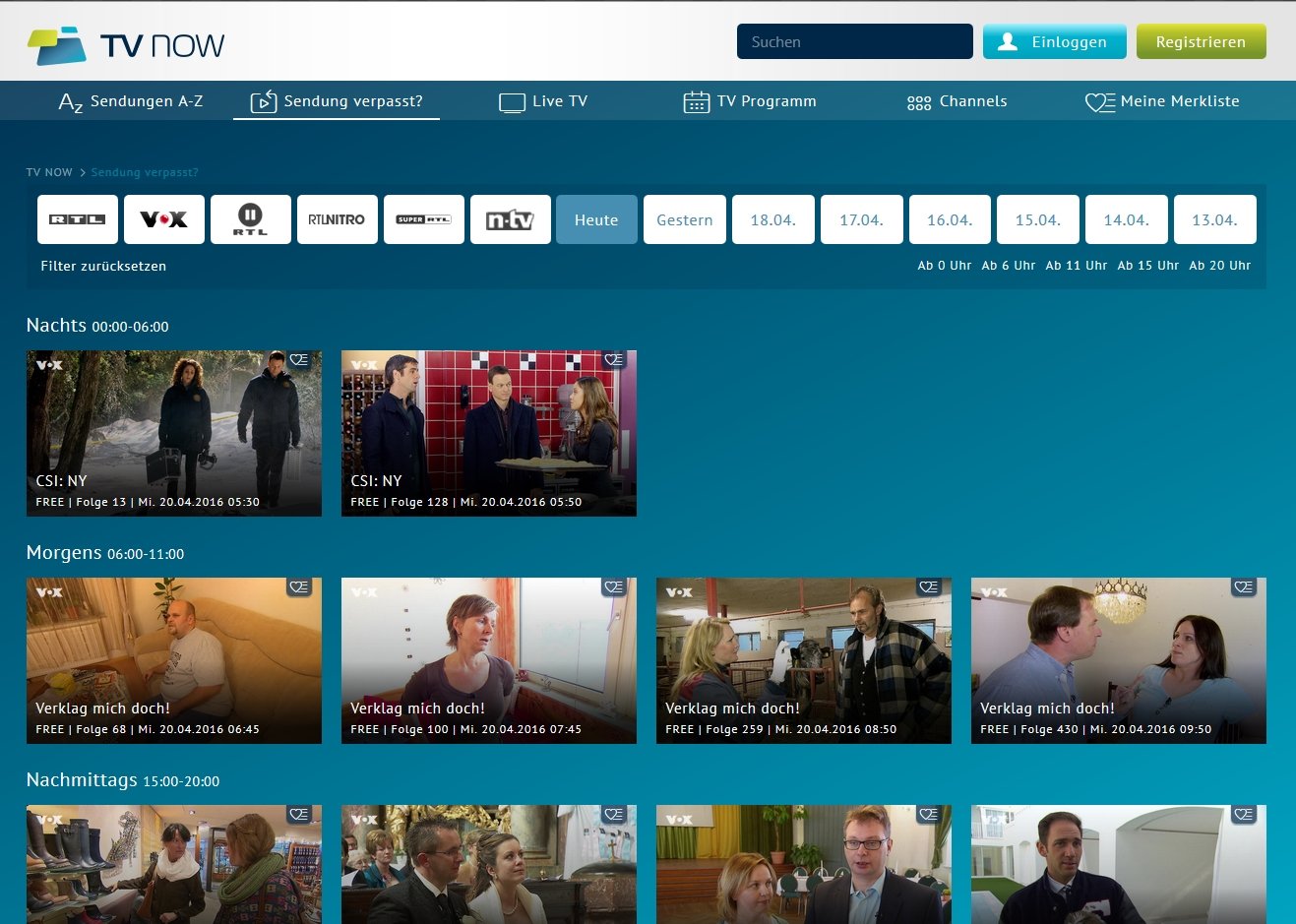1296x924 pixels.
Task: Filter by n-tv channel logo
Action: coord(511,219)
